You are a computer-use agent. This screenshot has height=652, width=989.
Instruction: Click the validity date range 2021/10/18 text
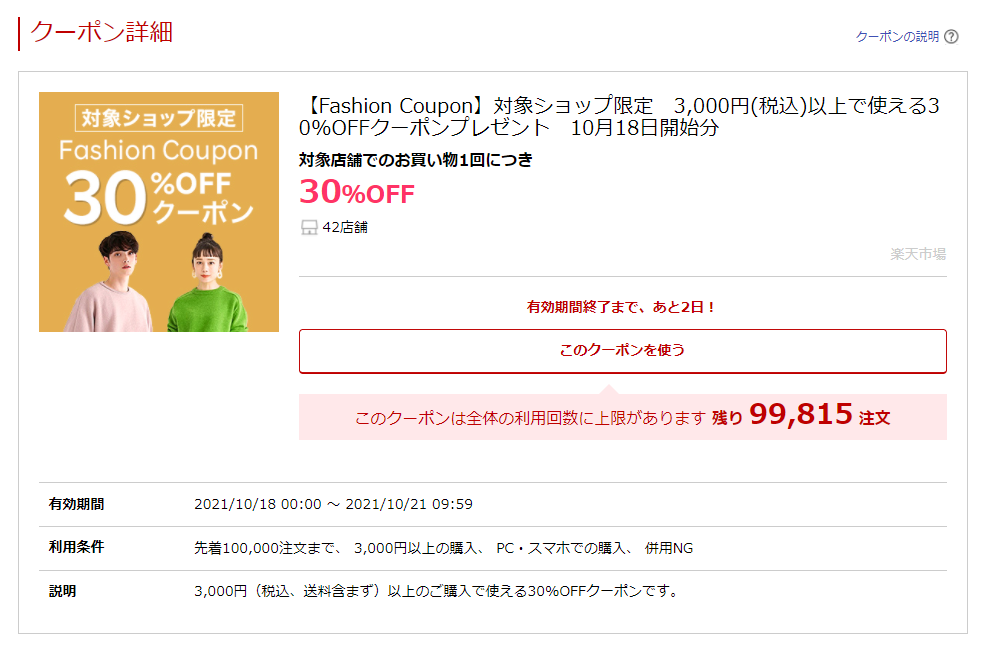click(x=333, y=504)
